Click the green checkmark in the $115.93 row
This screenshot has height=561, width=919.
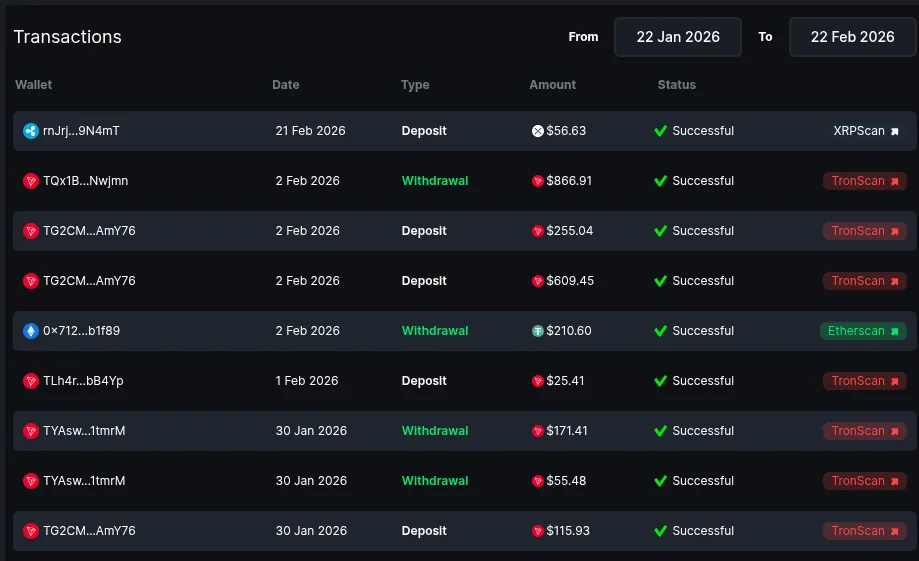click(x=661, y=531)
